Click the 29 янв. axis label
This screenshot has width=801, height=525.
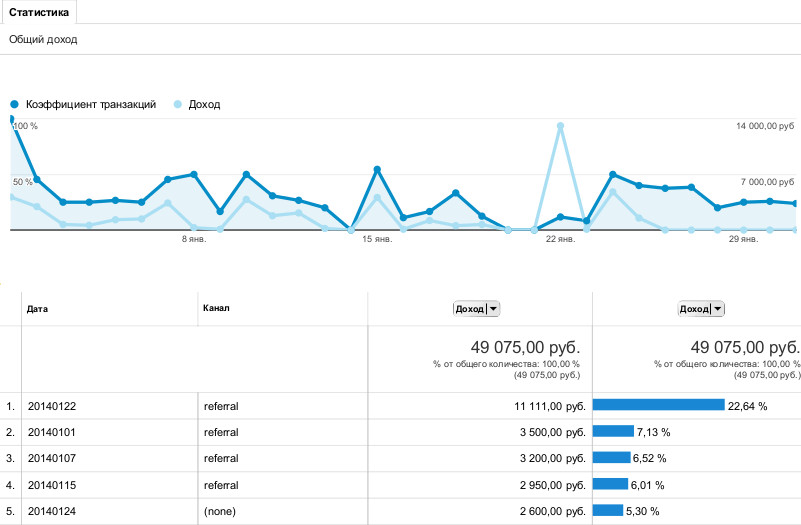tap(743, 239)
